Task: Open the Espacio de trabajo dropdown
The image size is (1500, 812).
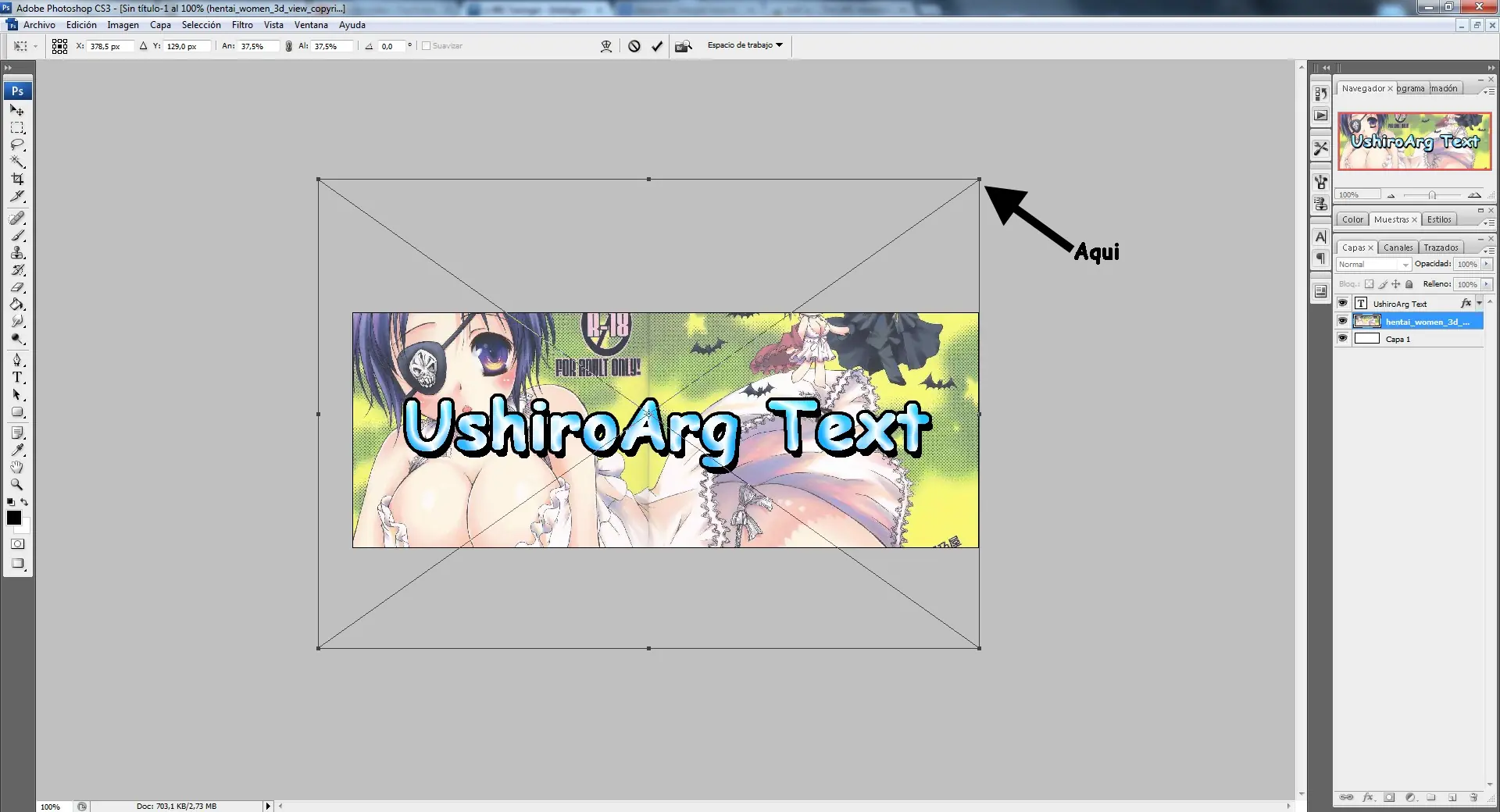Action: (x=745, y=45)
